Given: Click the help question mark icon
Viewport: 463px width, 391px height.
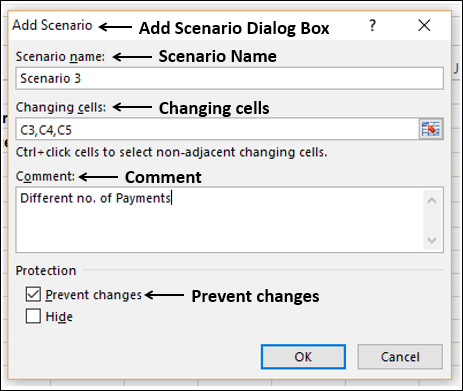Looking at the screenshot, I should click(372, 25).
